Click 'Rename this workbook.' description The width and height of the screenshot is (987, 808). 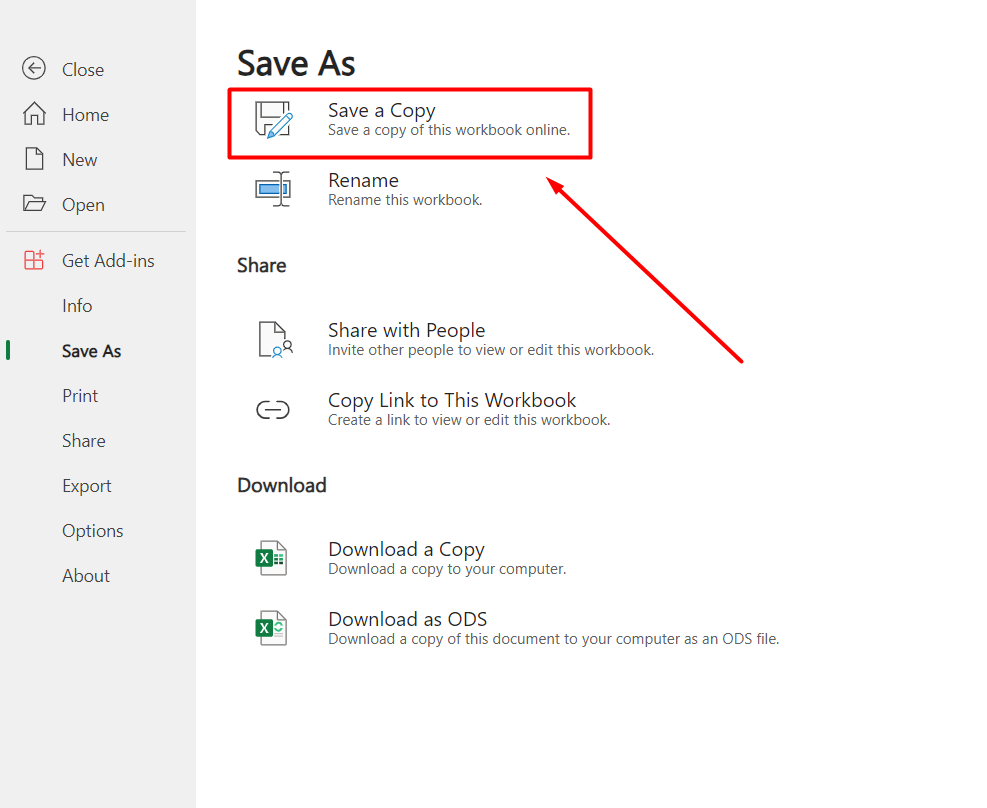pyautogui.click(x=405, y=200)
